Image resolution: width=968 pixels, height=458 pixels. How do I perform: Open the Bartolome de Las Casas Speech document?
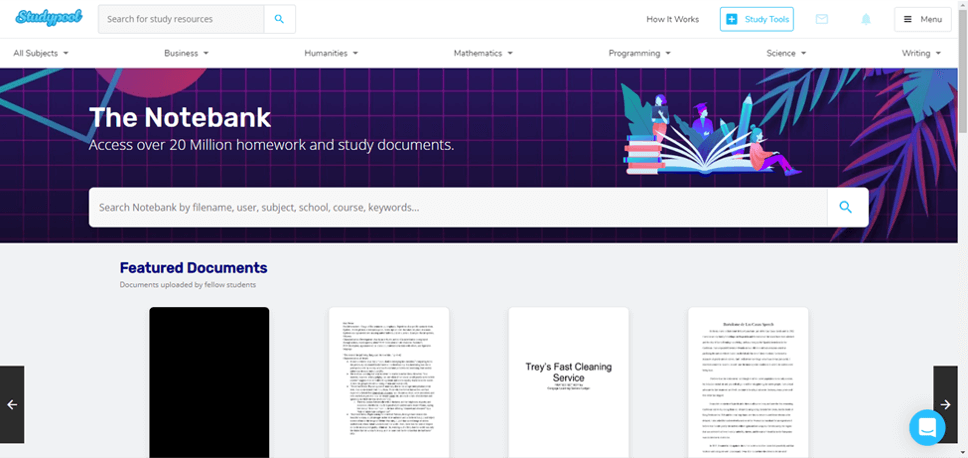tap(748, 383)
